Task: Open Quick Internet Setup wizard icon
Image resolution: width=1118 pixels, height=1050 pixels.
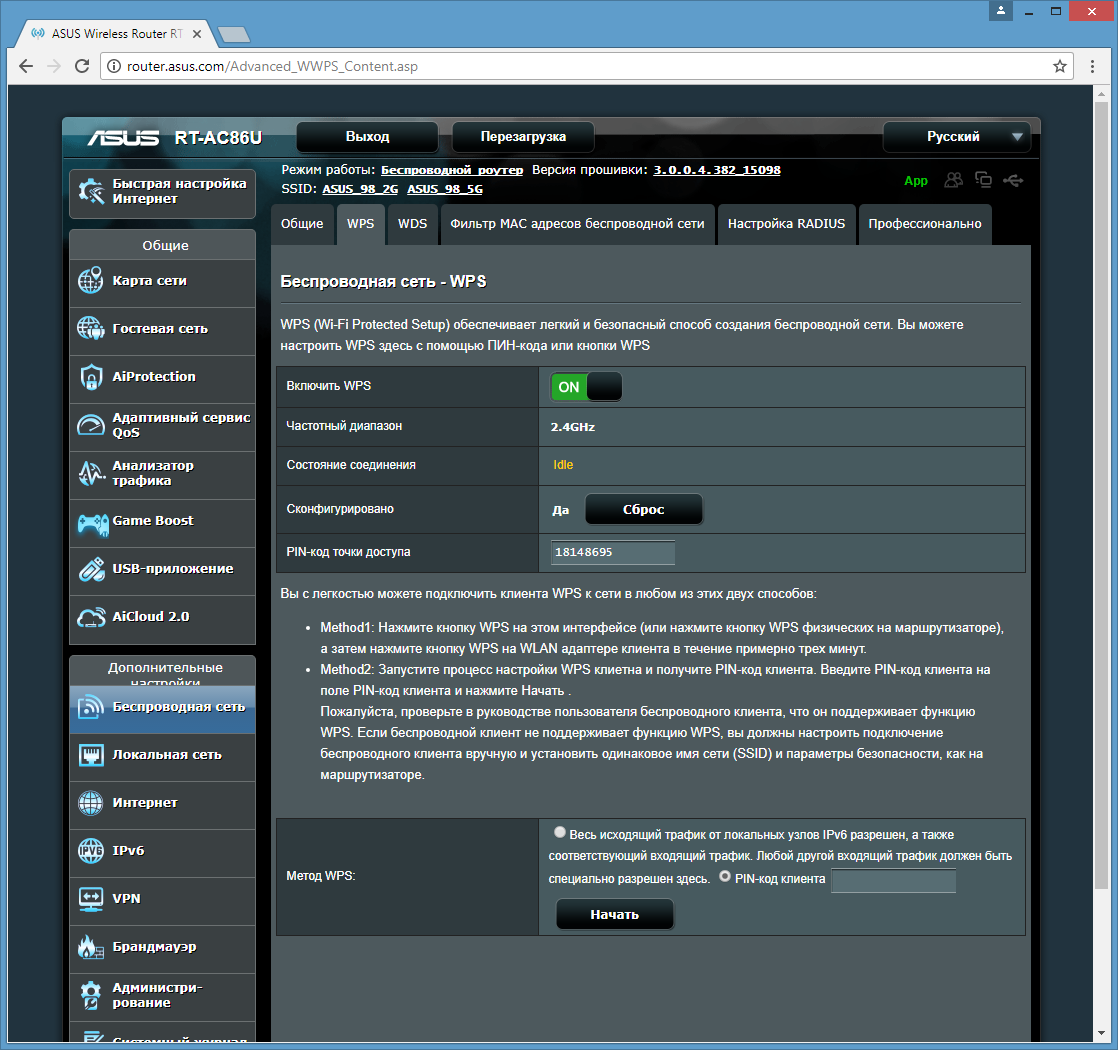Action: point(91,191)
